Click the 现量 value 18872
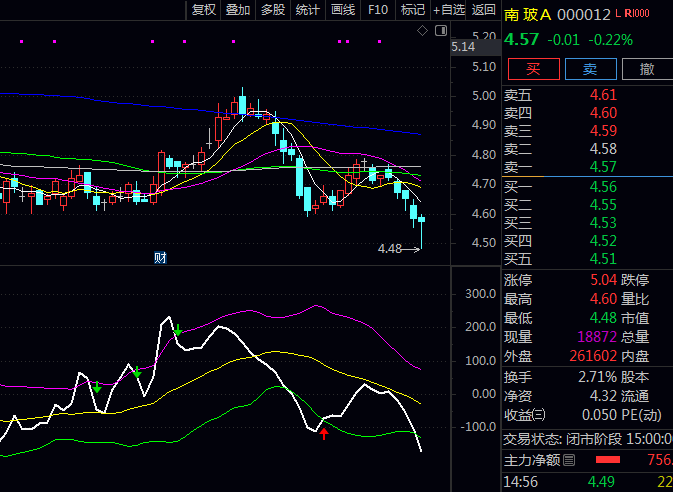The height and width of the screenshot is (492, 673). click(597, 337)
